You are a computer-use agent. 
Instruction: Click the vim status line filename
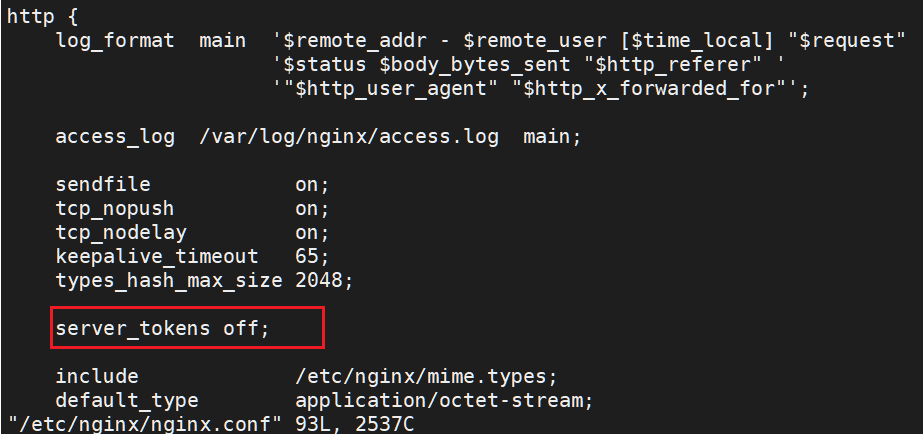point(145,425)
